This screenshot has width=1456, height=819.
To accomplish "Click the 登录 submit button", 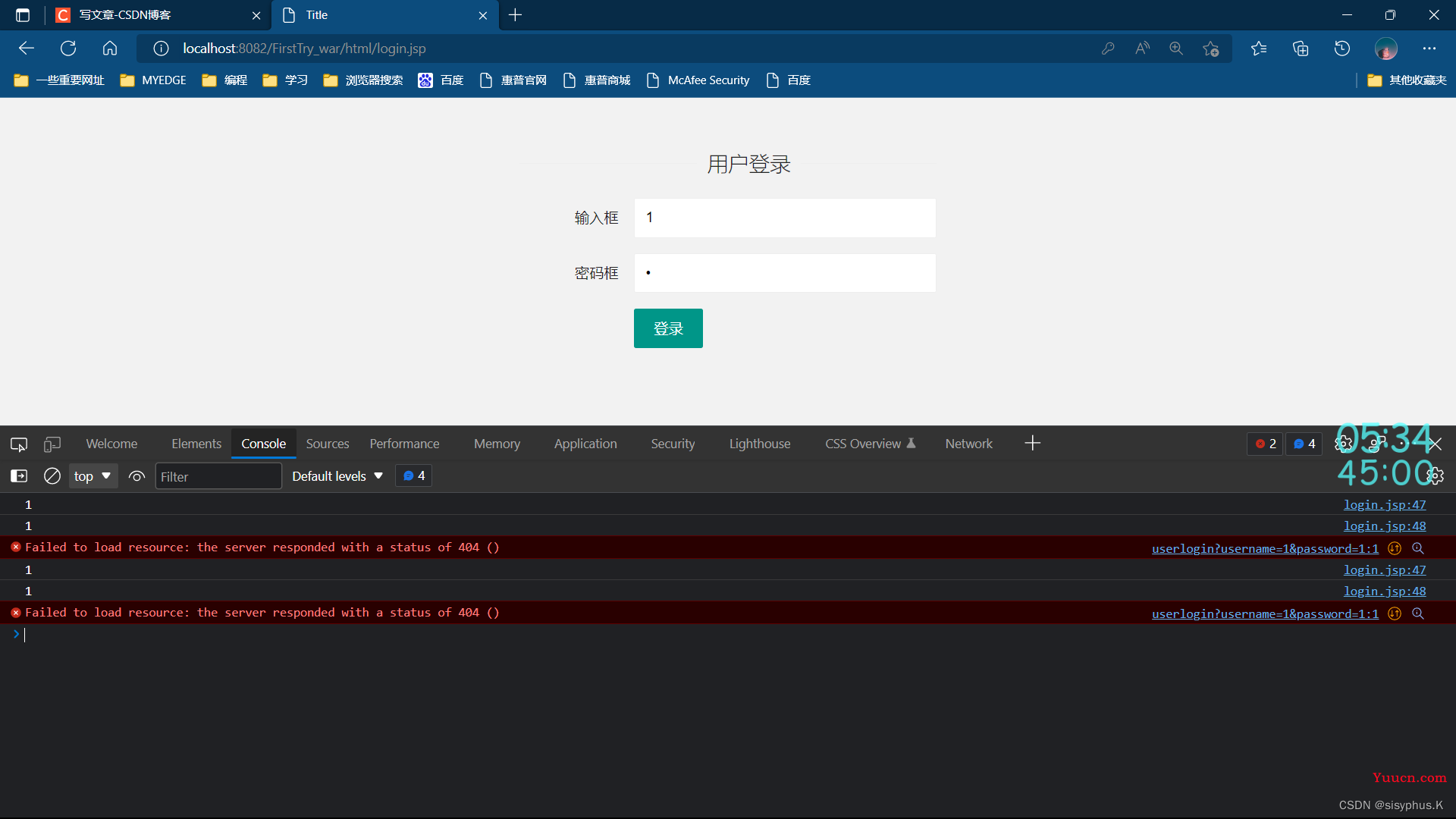I will point(668,327).
